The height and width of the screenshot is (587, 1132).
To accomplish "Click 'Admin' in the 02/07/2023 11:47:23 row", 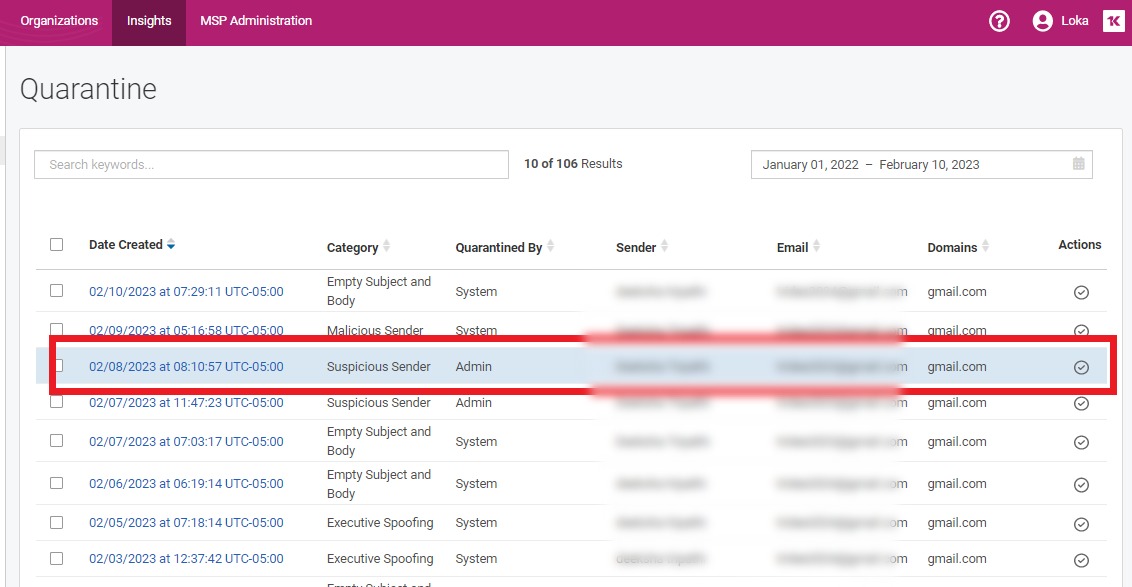I will click(x=474, y=403).
